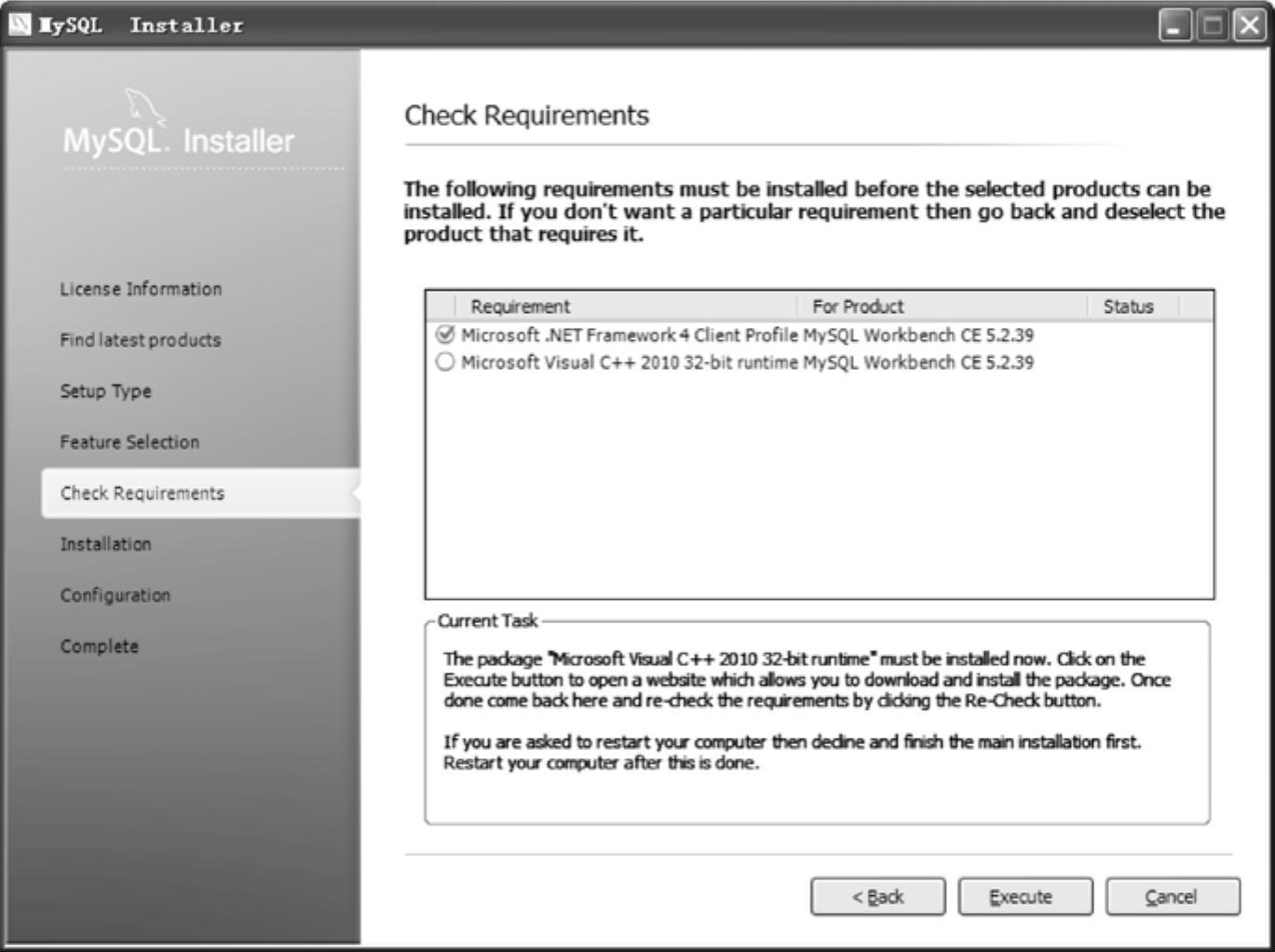Screen dimensions: 1275x952
Task: Click the Check Requirements page heading
Action: [x=526, y=116]
